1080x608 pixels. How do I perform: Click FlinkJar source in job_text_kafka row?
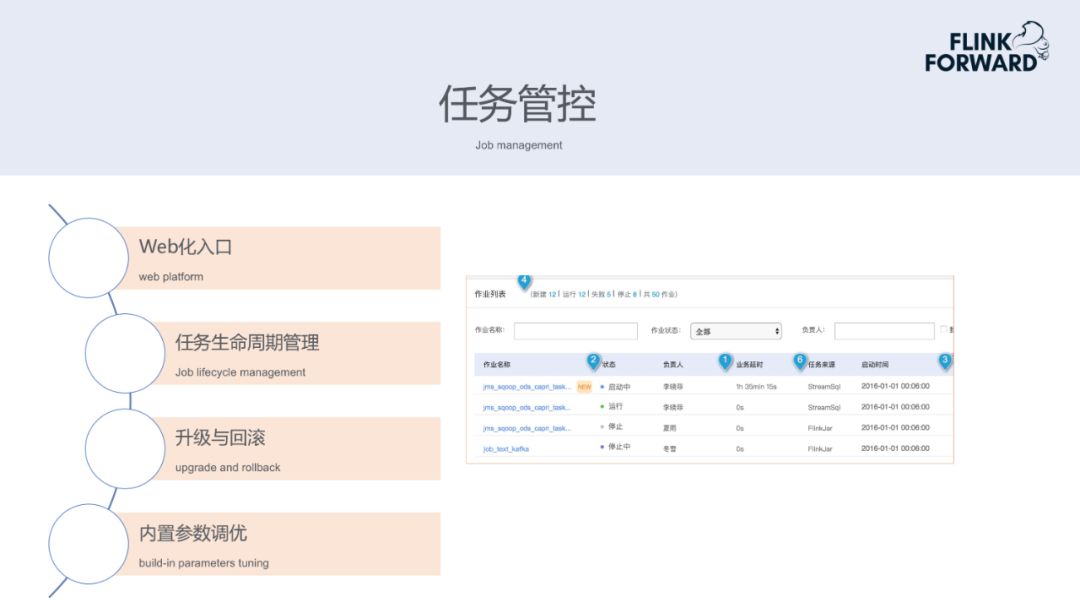click(x=820, y=449)
